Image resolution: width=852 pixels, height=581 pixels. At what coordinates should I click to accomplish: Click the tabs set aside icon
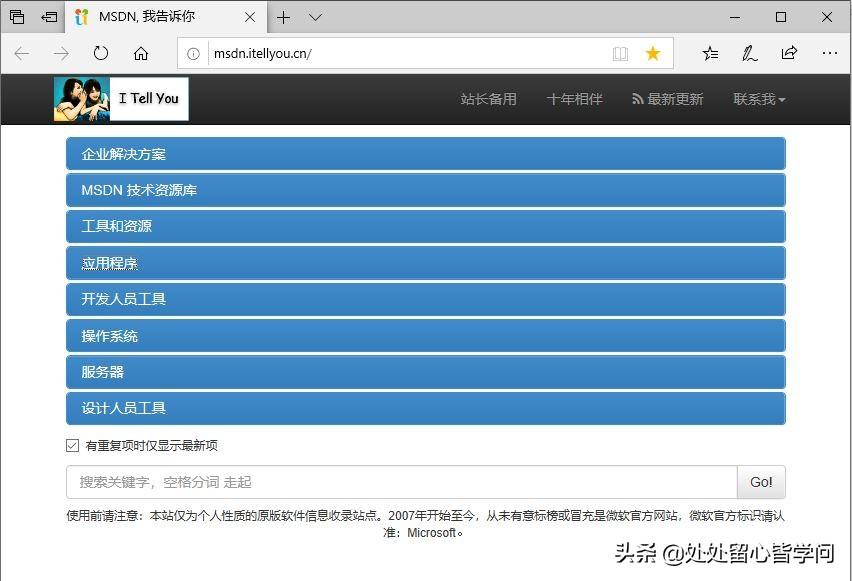[x=17, y=17]
